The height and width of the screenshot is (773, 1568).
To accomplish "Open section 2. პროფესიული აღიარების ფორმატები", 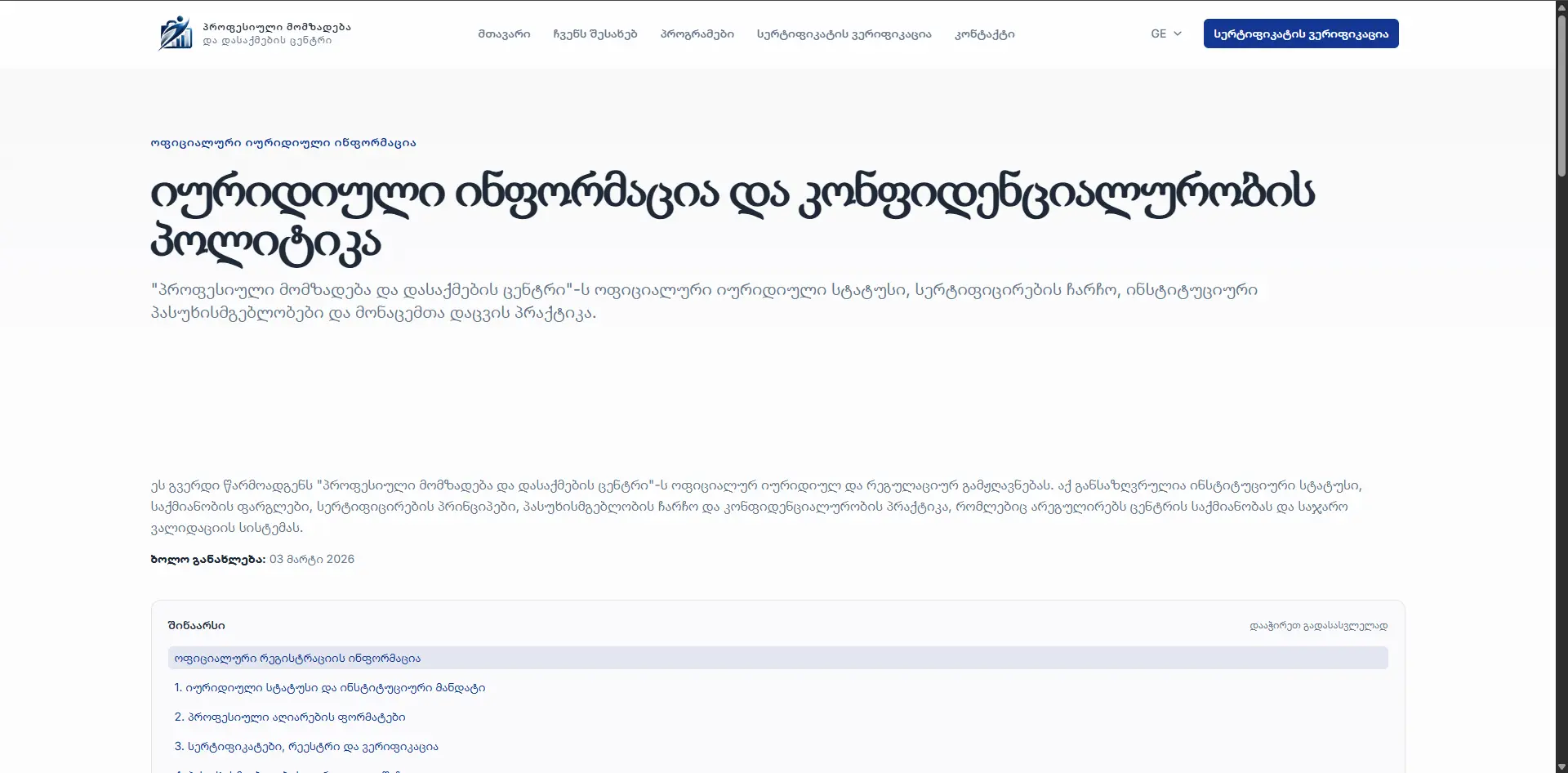I will point(290,717).
